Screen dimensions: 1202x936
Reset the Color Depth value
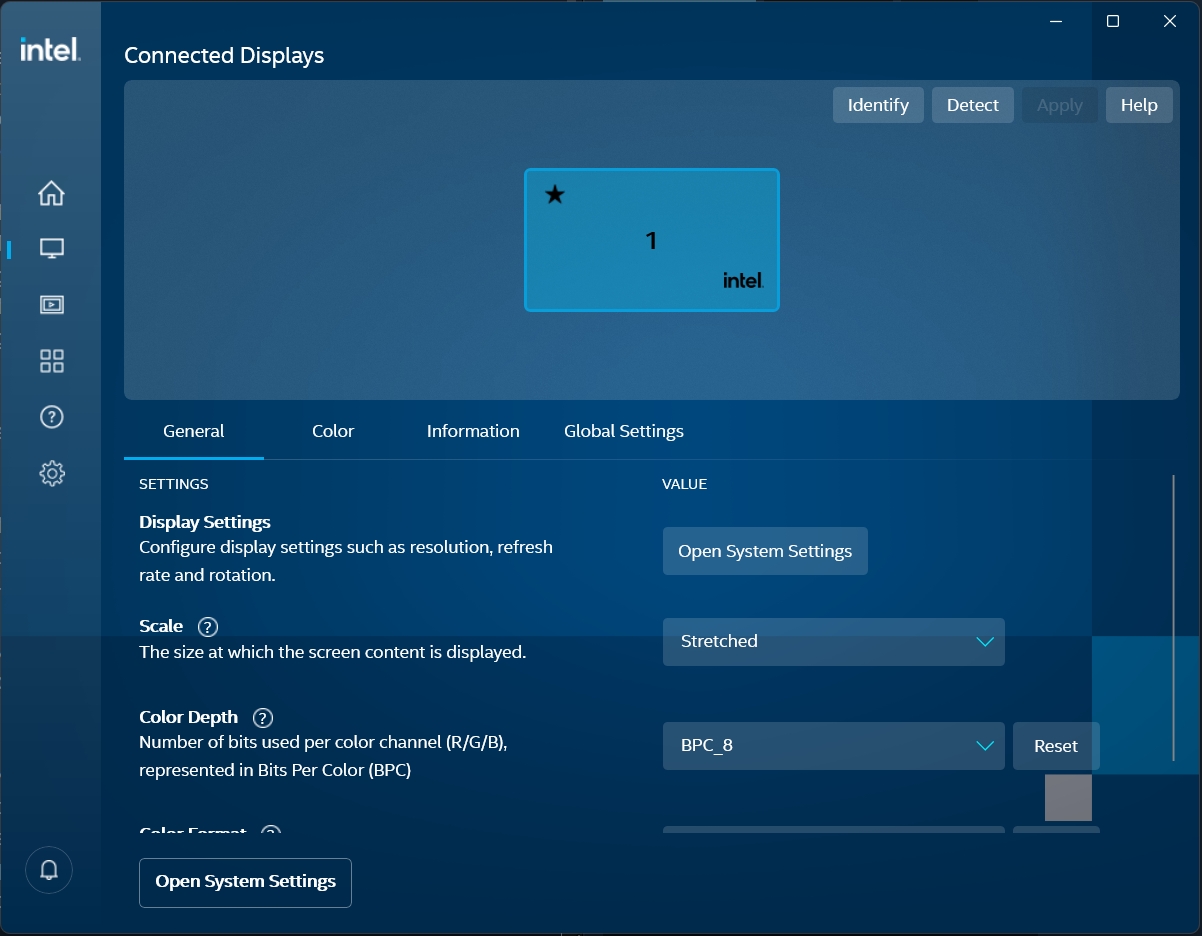pos(1056,746)
